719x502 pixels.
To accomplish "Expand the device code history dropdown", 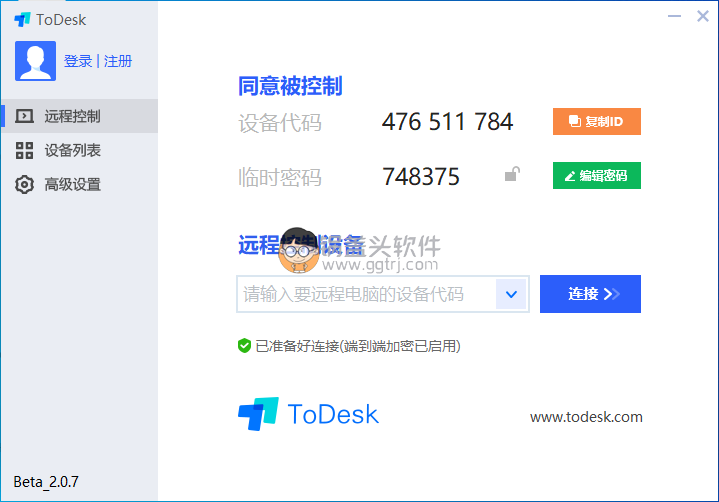I will pos(512,294).
